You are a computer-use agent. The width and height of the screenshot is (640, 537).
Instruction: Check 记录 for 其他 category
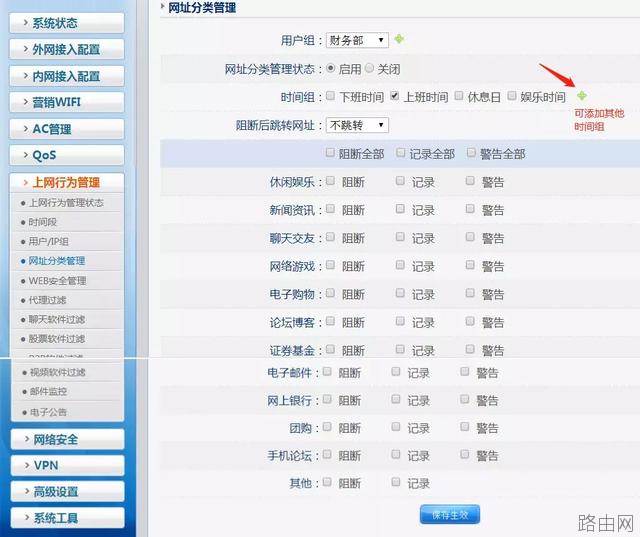pyautogui.click(x=396, y=482)
